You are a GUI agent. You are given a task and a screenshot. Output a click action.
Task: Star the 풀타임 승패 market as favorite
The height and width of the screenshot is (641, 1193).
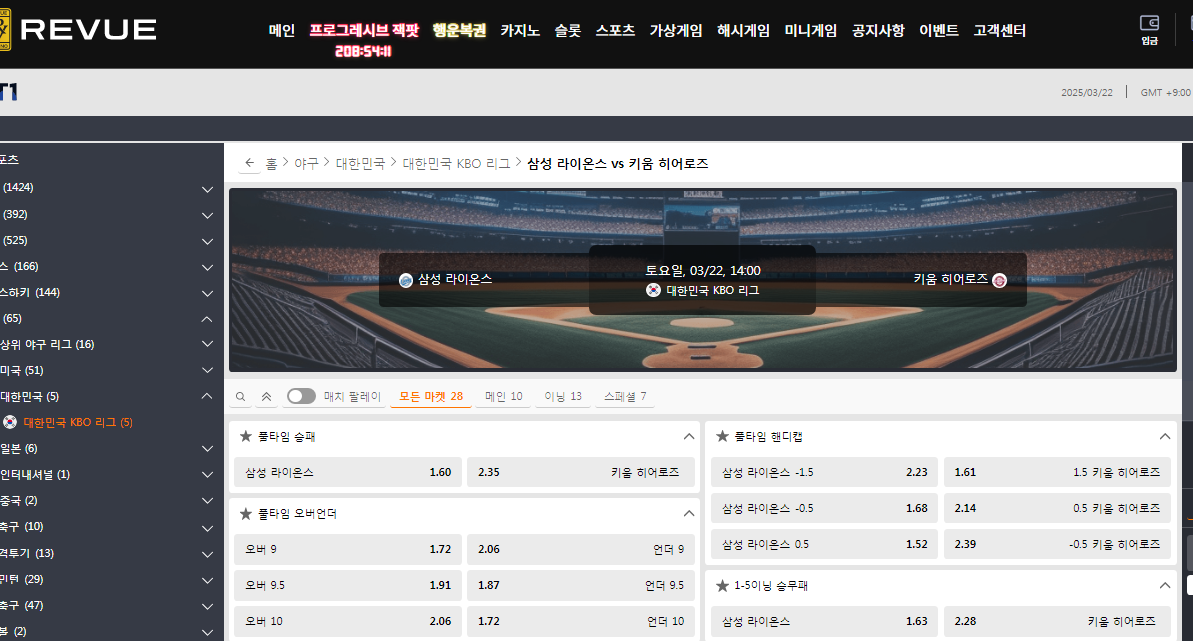[x=245, y=437]
